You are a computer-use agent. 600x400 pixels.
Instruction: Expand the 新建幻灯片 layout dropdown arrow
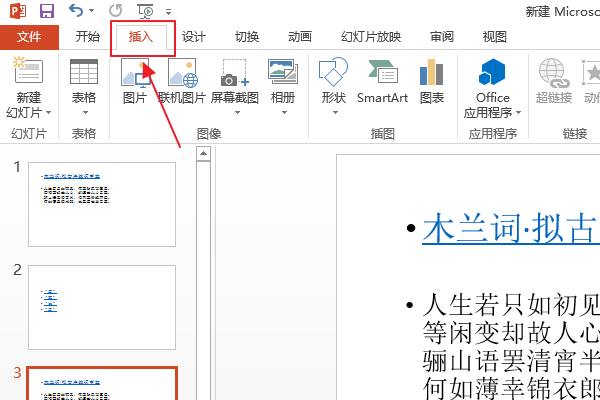click(49, 113)
